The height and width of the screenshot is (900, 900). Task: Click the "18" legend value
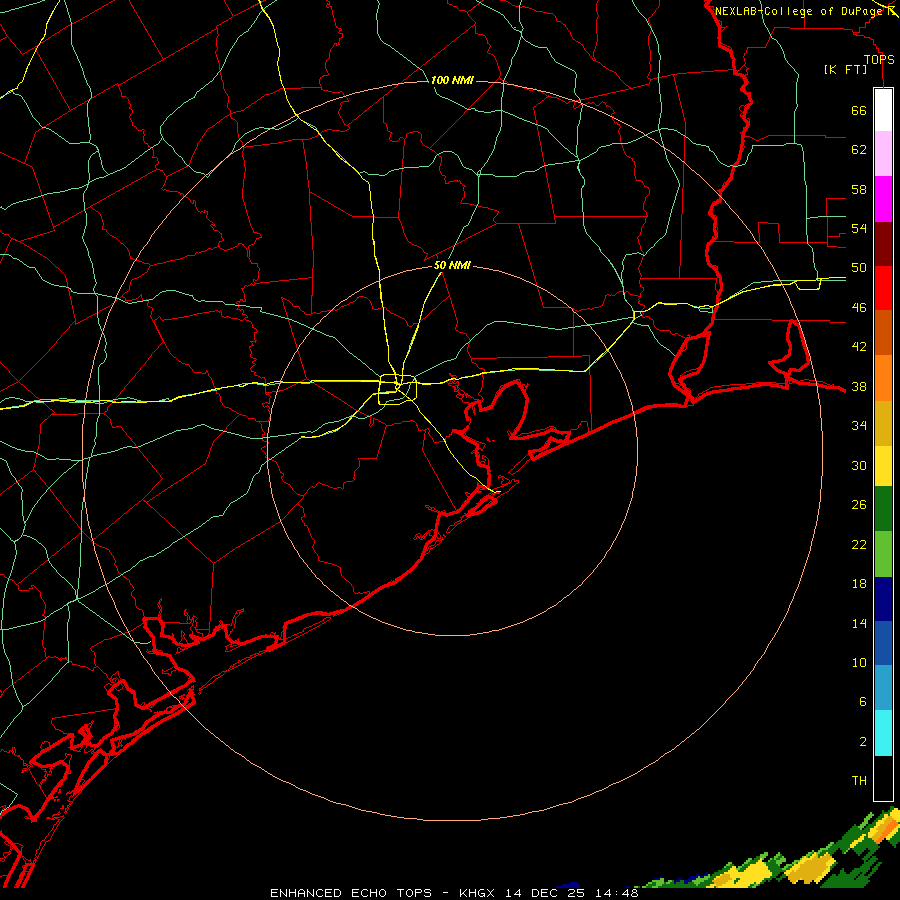click(x=859, y=584)
